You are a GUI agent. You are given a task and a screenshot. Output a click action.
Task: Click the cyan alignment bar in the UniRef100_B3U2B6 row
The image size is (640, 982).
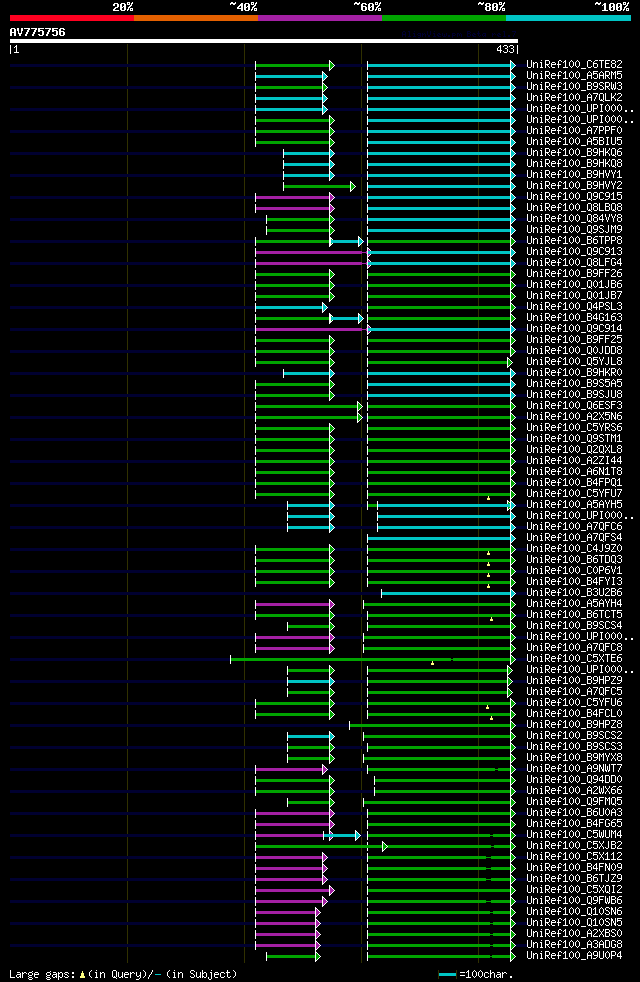(x=447, y=593)
